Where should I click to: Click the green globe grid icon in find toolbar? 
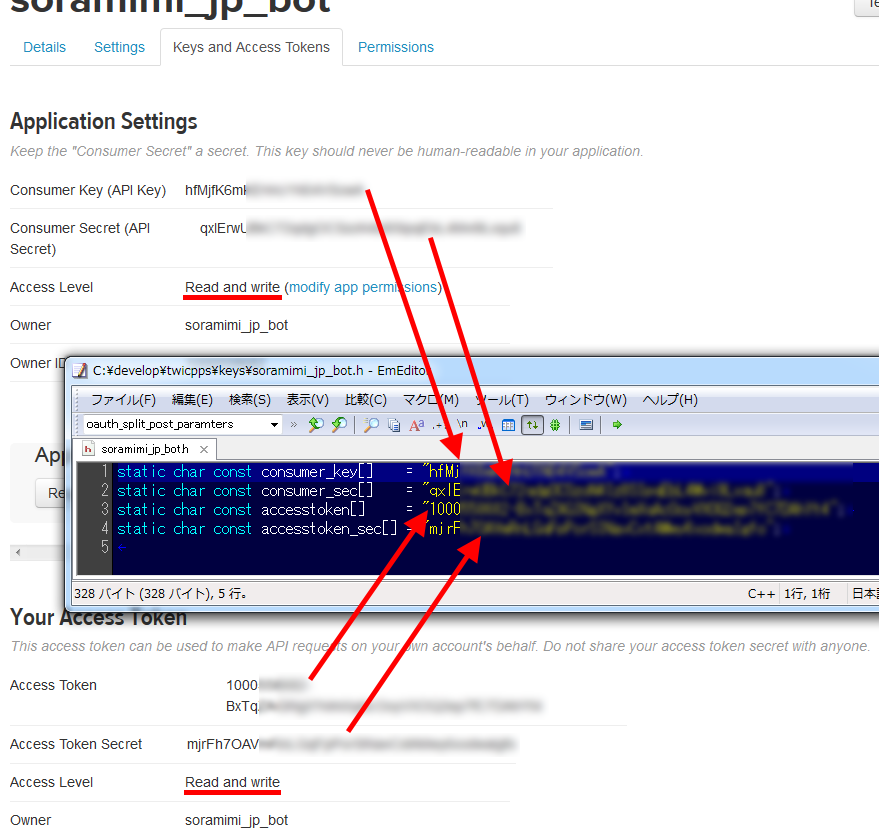[x=555, y=425]
